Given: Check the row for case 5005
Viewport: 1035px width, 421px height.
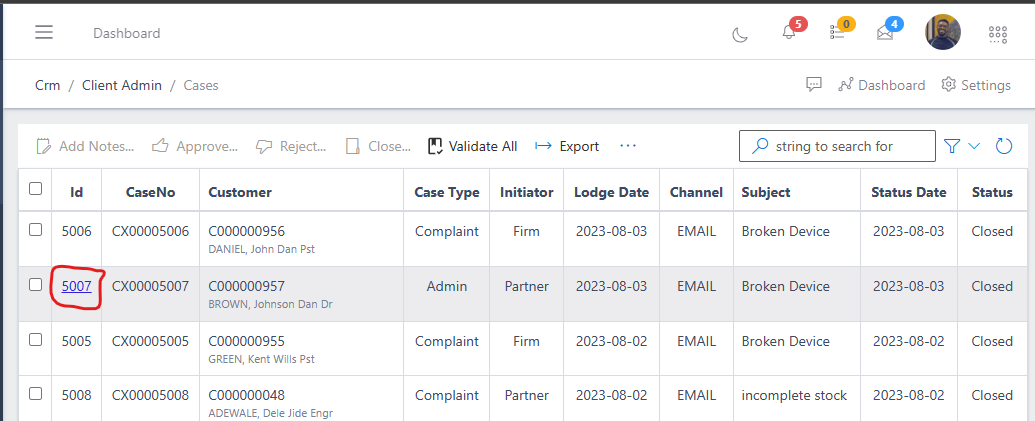Looking at the screenshot, I should 36,340.
